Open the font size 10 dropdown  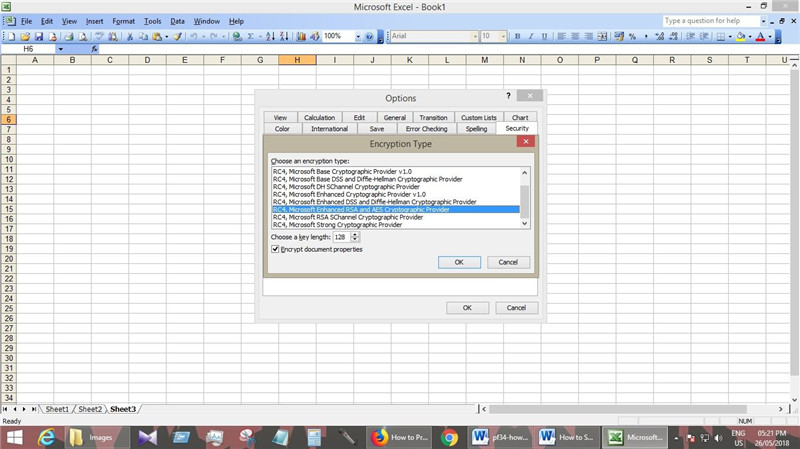click(503, 36)
